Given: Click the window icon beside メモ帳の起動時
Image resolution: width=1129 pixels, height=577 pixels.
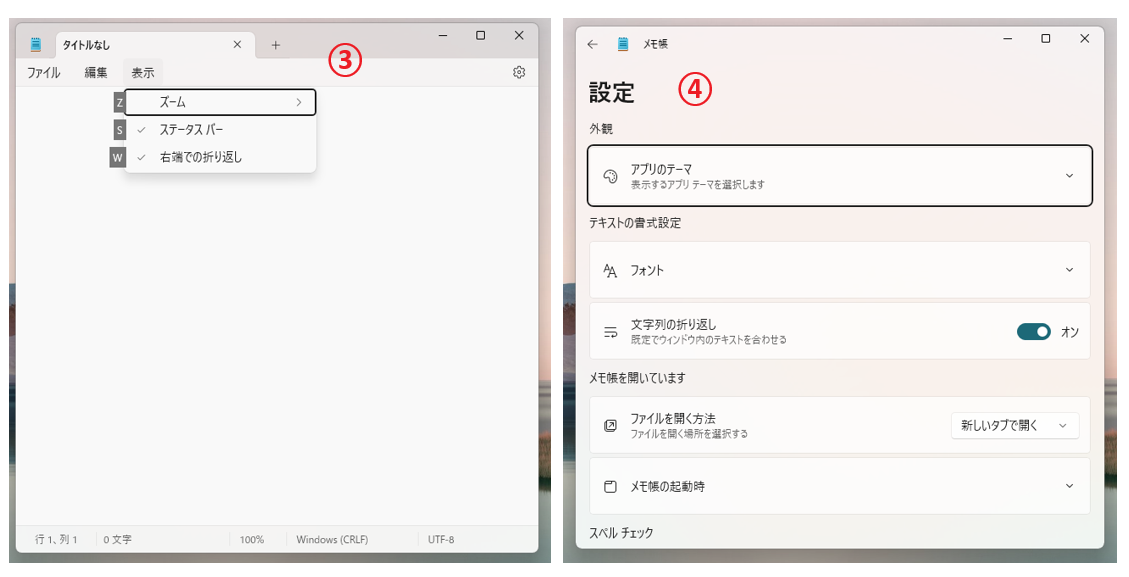Looking at the screenshot, I should pos(611,487).
